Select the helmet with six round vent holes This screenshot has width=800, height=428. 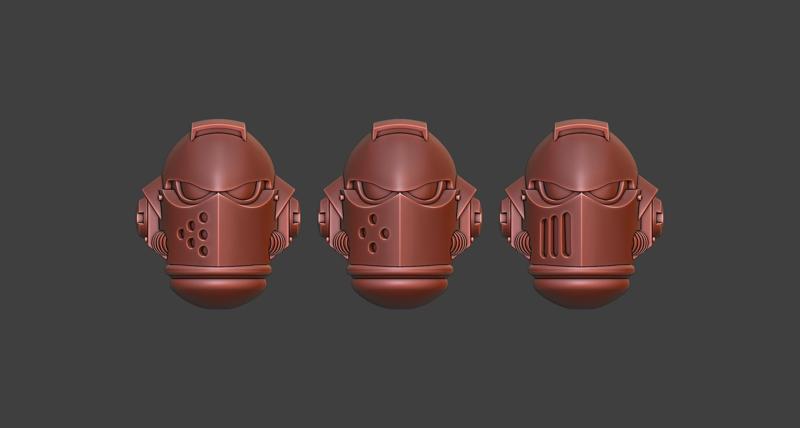218,214
